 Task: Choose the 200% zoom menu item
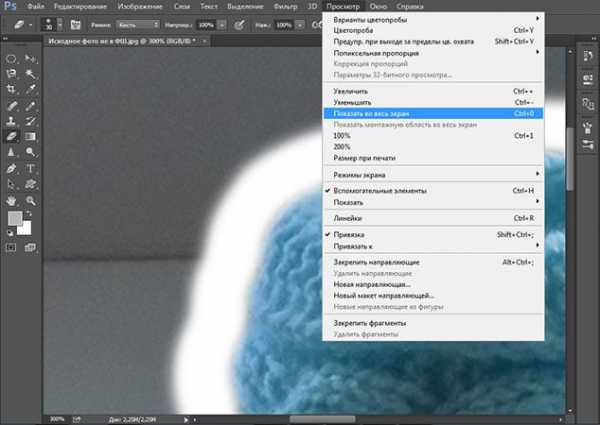(433, 147)
